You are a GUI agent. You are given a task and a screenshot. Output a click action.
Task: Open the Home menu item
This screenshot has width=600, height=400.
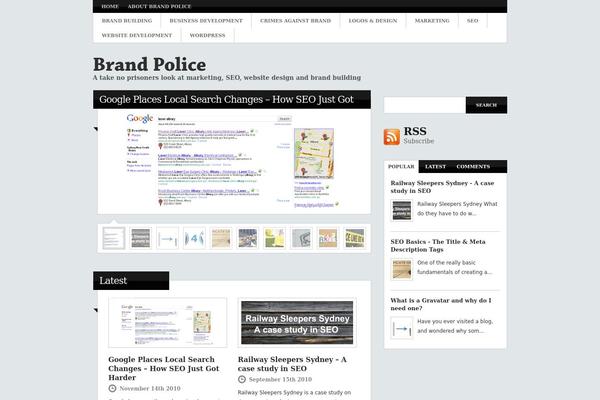pos(110,7)
